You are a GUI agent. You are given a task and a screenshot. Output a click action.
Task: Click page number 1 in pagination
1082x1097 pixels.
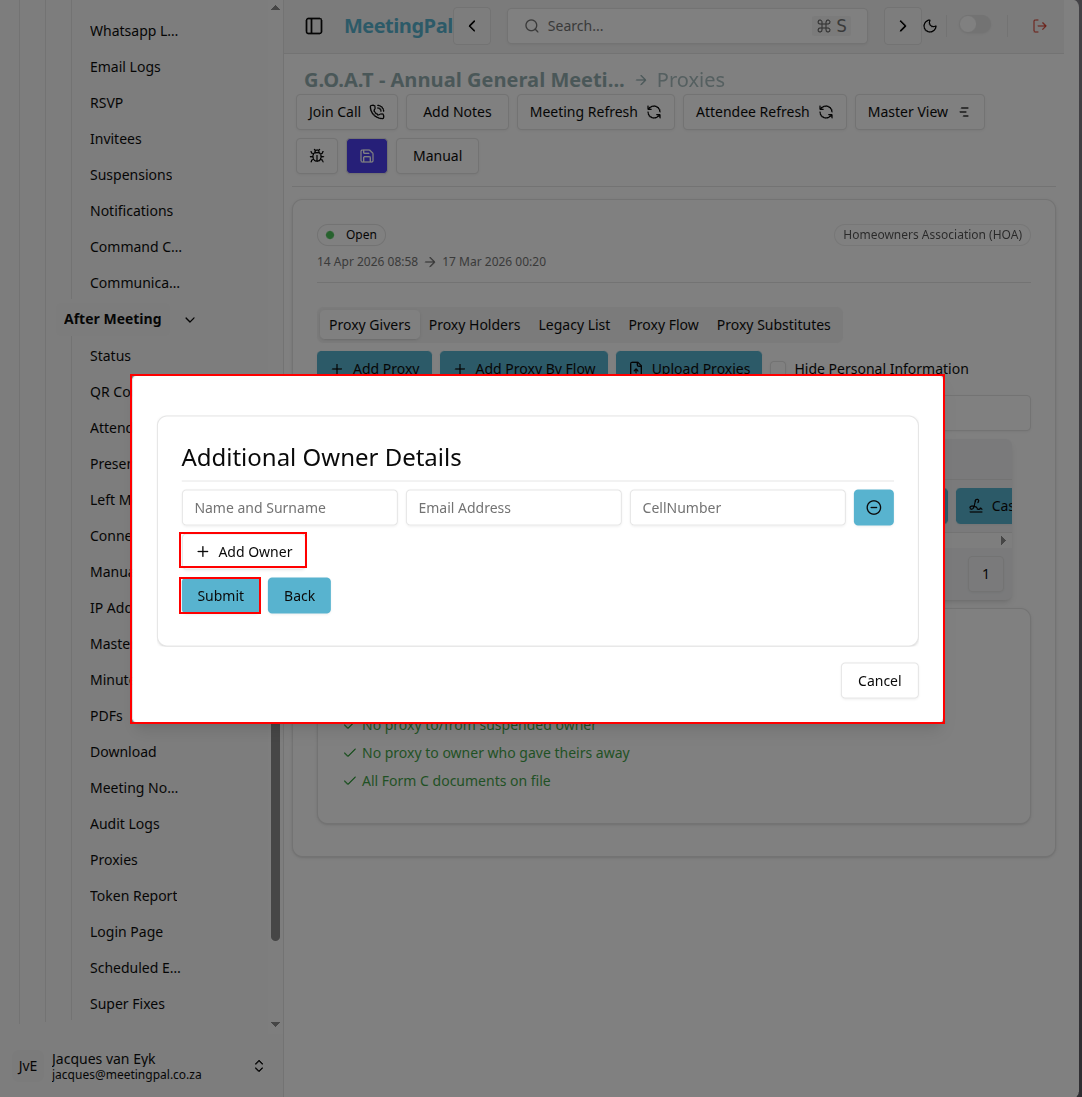(985, 574)
